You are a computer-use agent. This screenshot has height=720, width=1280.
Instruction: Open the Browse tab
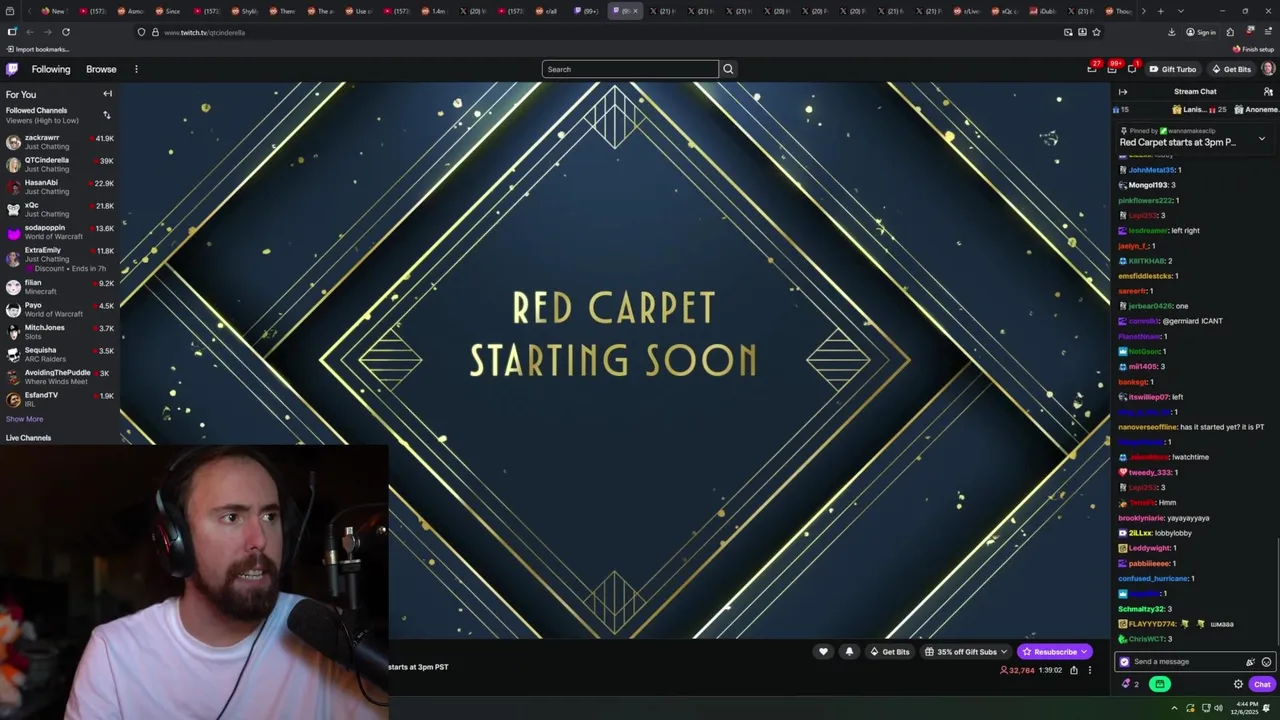point(101,69)
